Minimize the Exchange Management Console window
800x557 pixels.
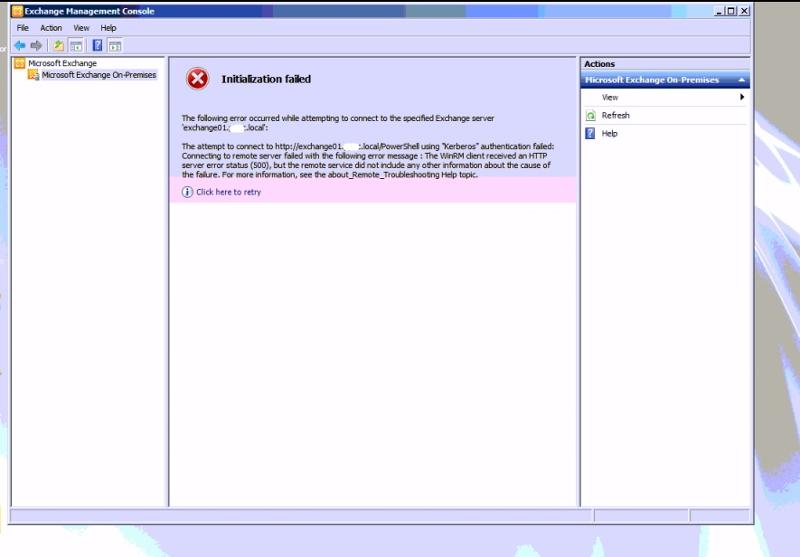tap(719, 11)
